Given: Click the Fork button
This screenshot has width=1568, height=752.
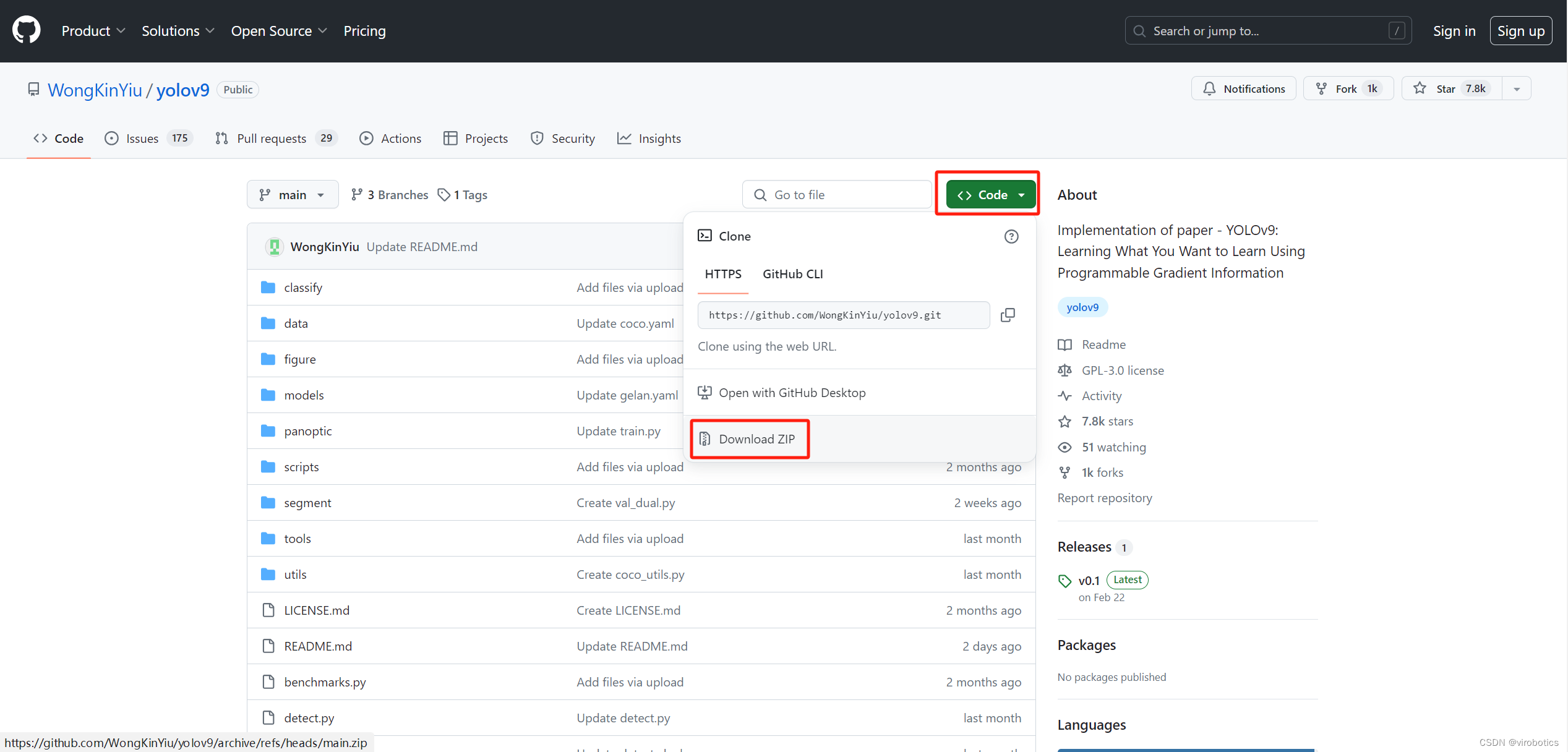Looking at the screenshot, I should coord(1348,88).
